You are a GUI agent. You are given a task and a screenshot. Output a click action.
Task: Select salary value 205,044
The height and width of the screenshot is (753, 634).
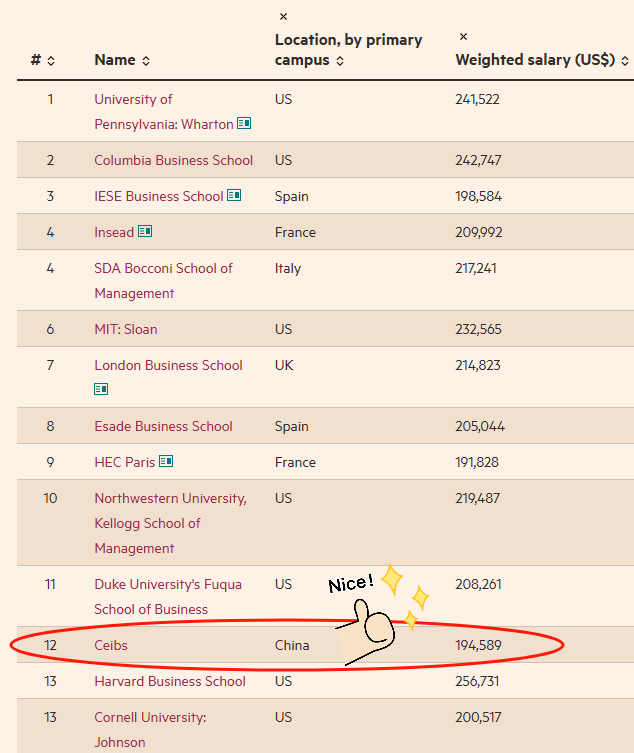[480, 426]
